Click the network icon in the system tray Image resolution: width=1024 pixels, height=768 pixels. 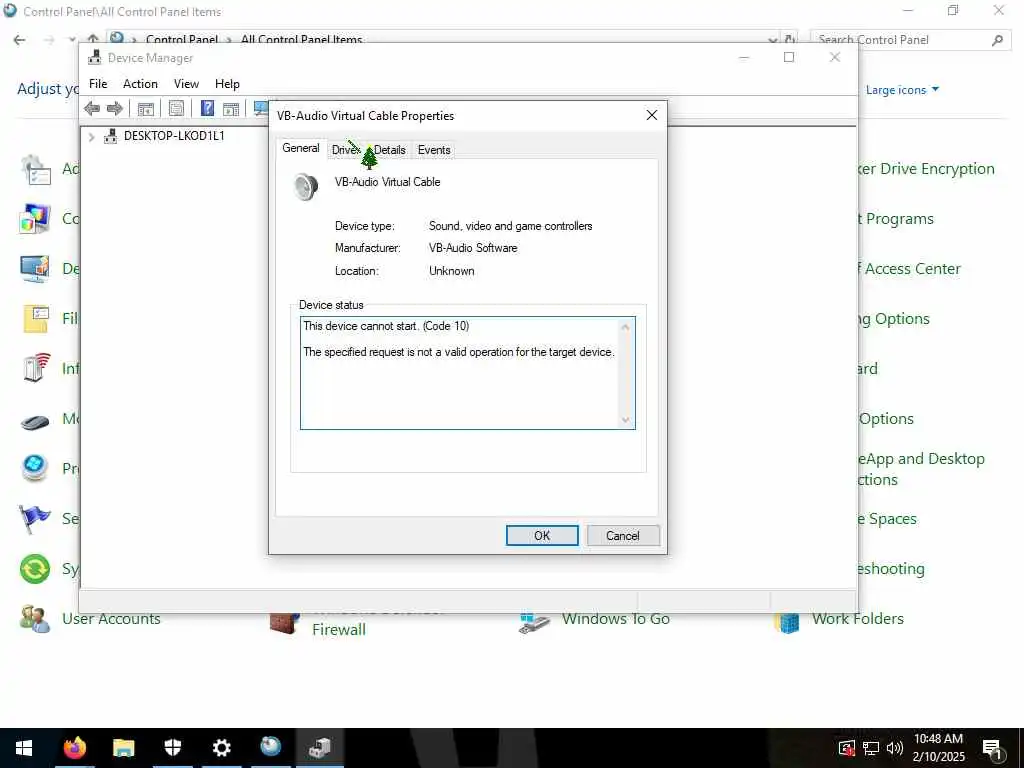click(x=871, y=748)
